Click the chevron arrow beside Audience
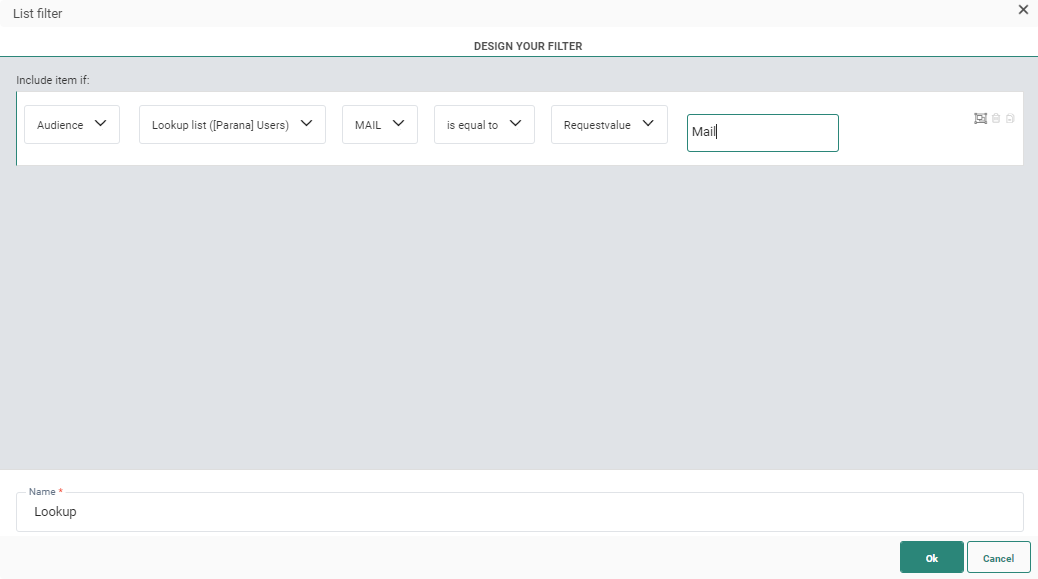 click(x=100, y=124)
